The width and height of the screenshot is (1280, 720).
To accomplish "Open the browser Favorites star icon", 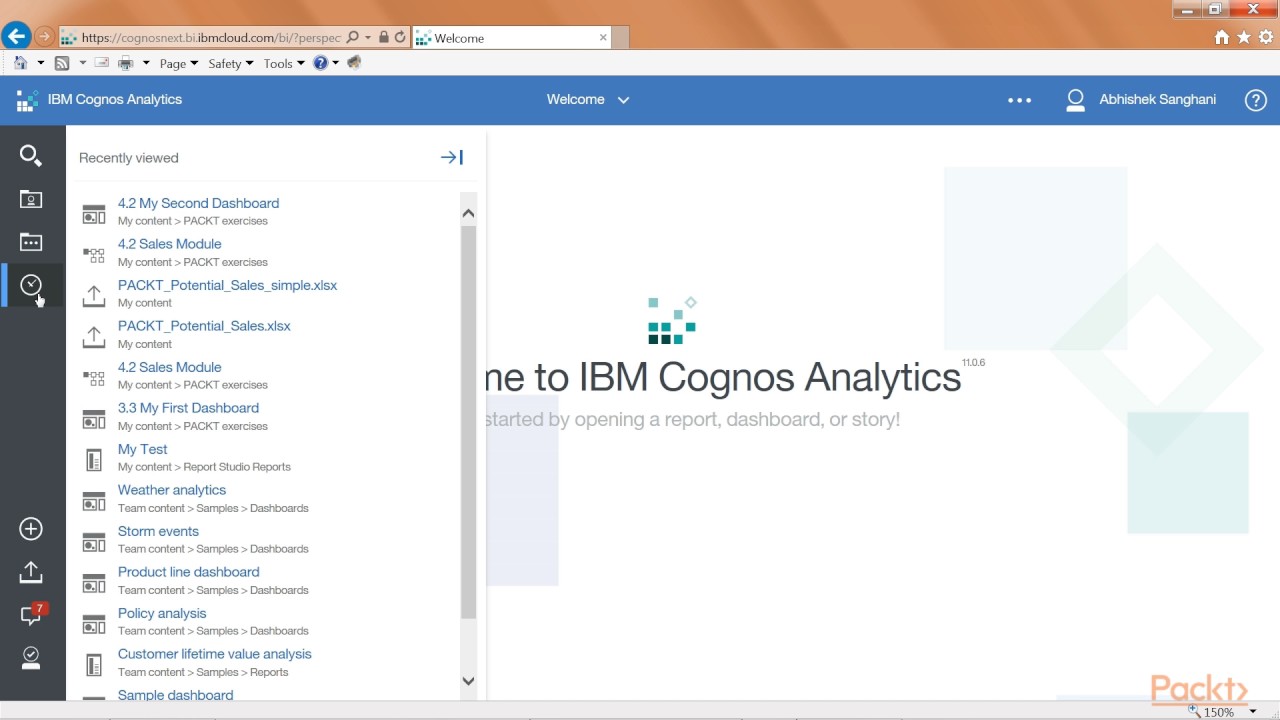I will click(x=1244, y=37).
